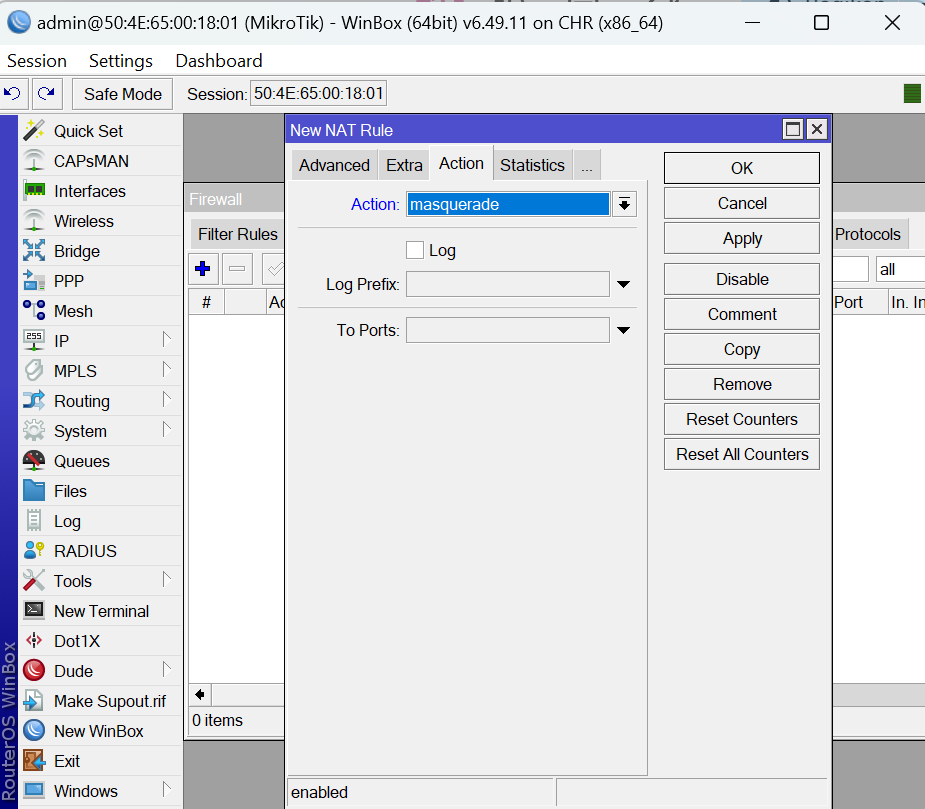Image resolution: width=925 pixels, height=809 pixels.
Task: Click the MPLS menu icon
Action: 34,371
